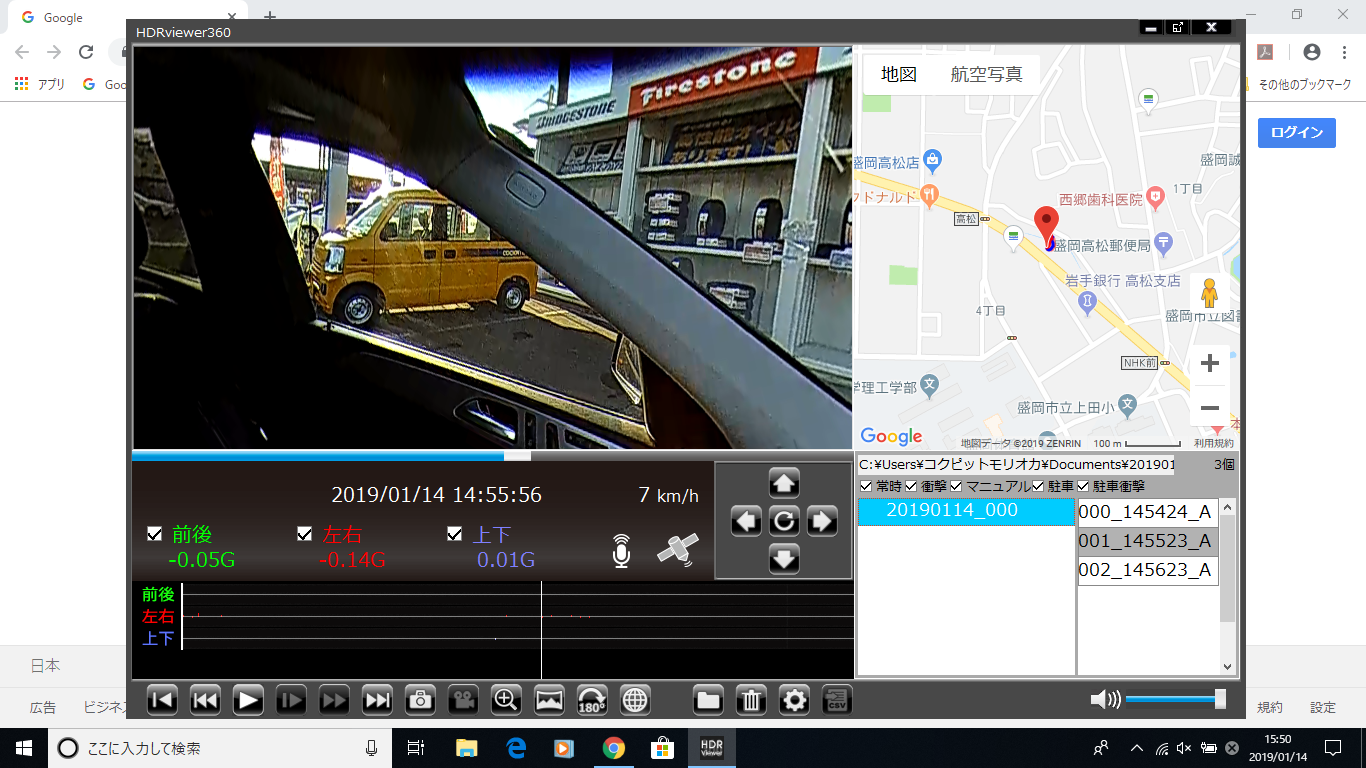Open folder icon to load recordings

click(x=708, y=700)
